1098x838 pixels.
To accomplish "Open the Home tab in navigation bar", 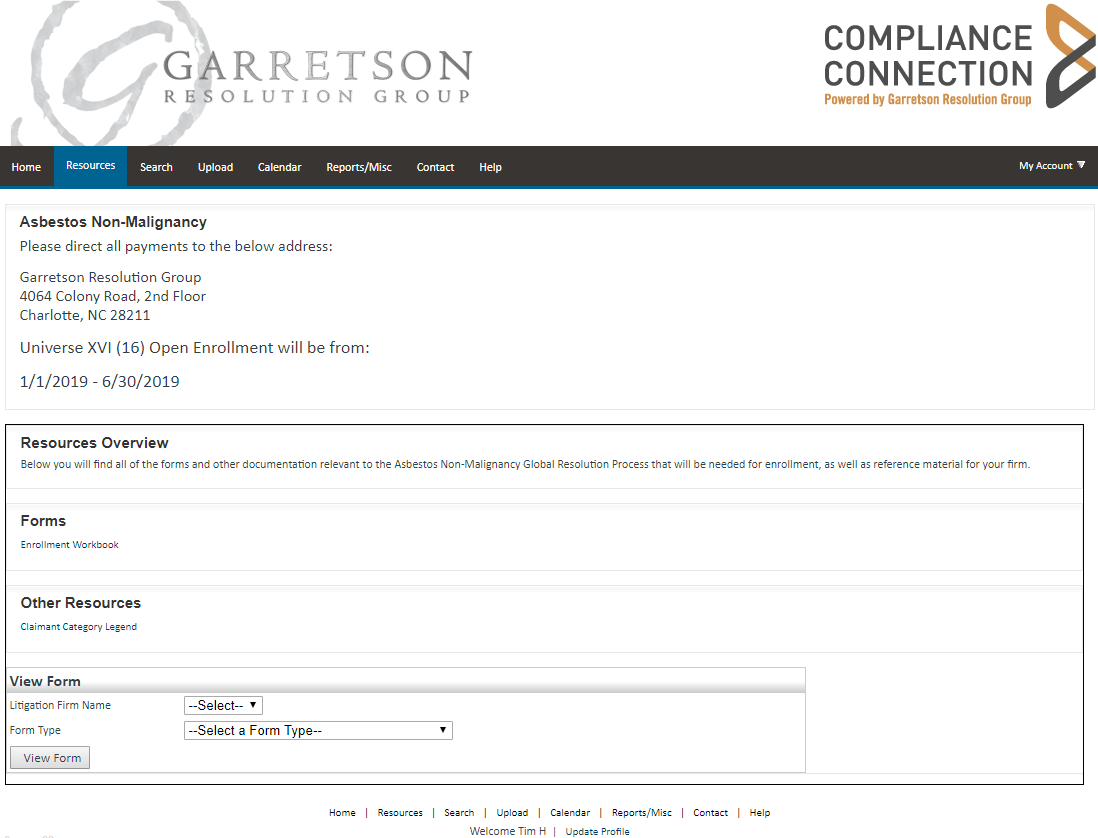I will point(26,167).
